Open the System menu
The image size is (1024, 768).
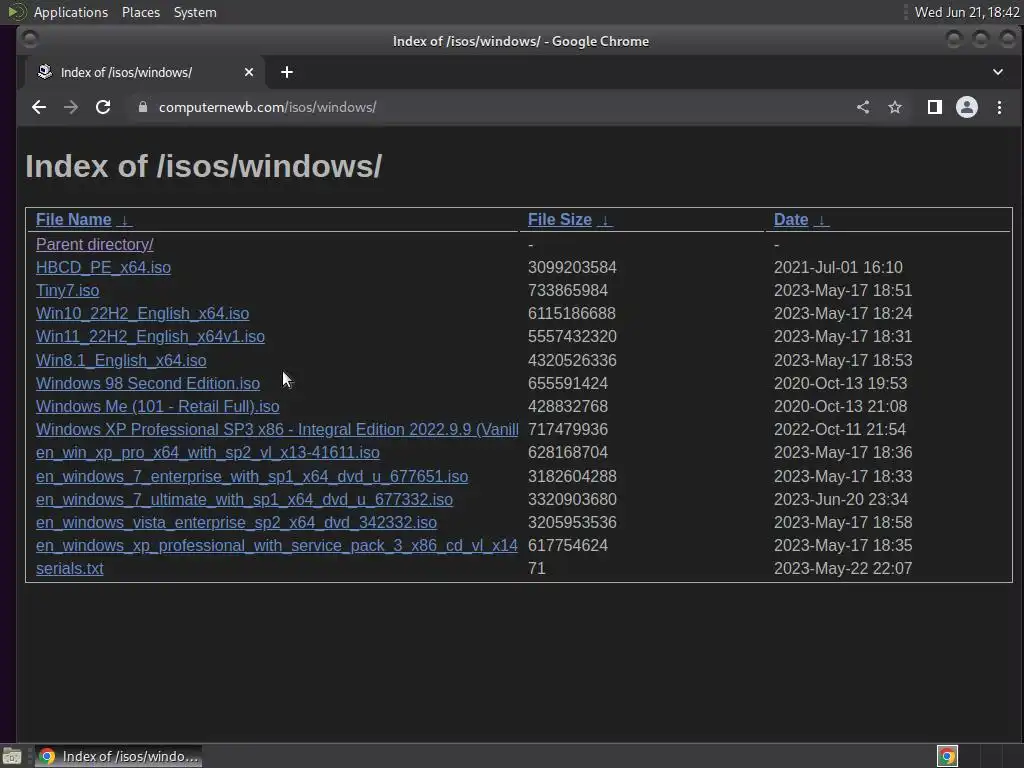point(195,12)
